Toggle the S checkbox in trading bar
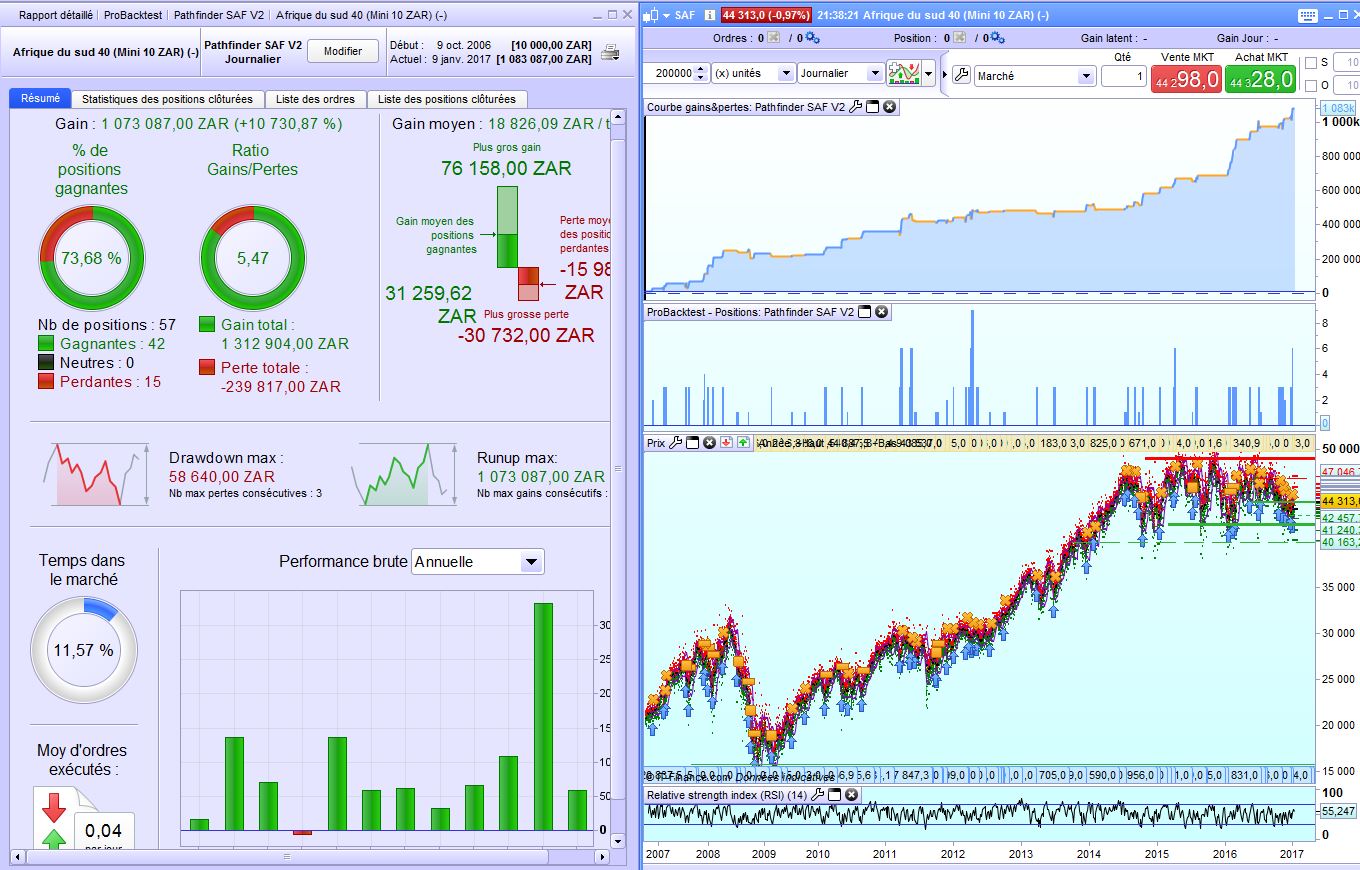Image resolution: width=1360 pixels, height=870 pixels. coord(1311,63)
